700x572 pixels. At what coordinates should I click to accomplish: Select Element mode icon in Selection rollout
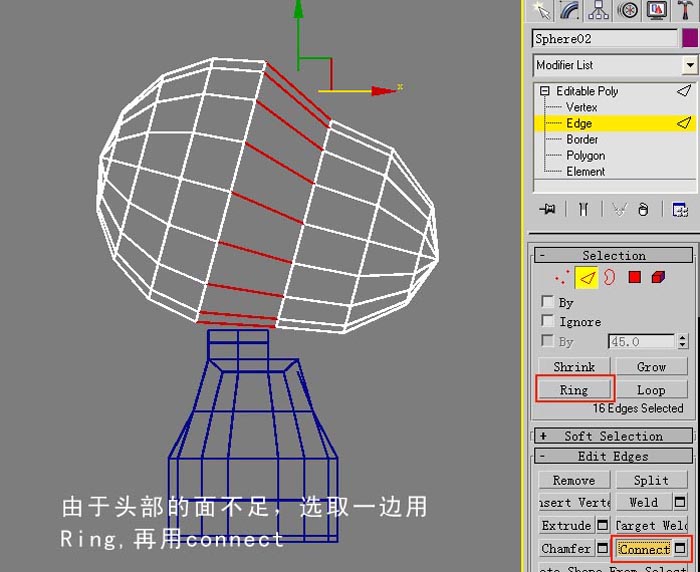658,278
